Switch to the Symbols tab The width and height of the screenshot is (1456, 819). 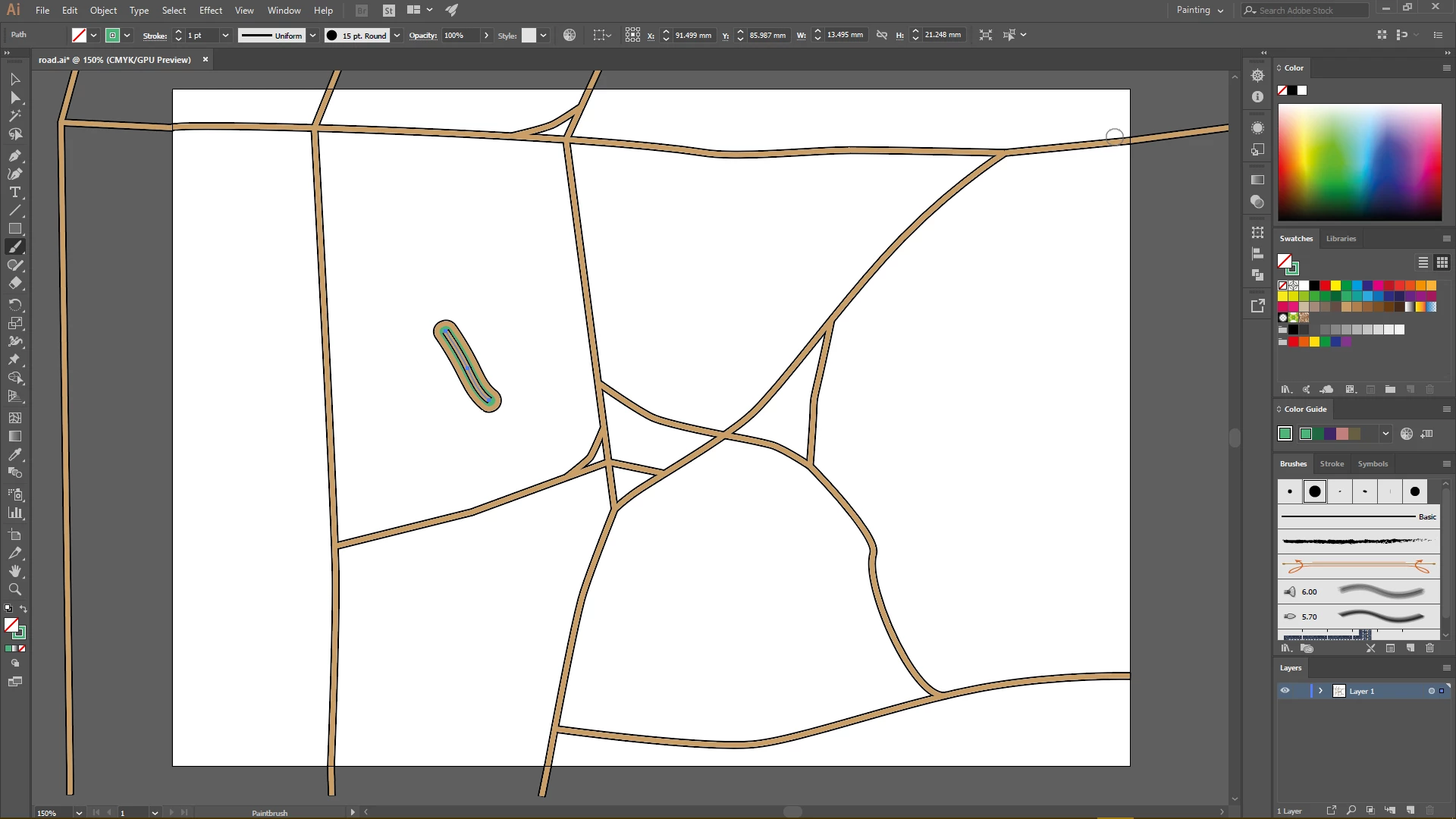tap(1373, 463)
